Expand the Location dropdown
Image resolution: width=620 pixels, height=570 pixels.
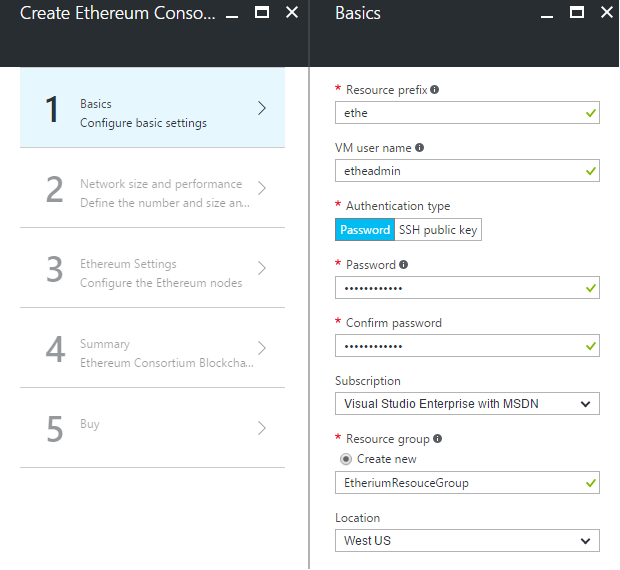[x=467, y=541]
